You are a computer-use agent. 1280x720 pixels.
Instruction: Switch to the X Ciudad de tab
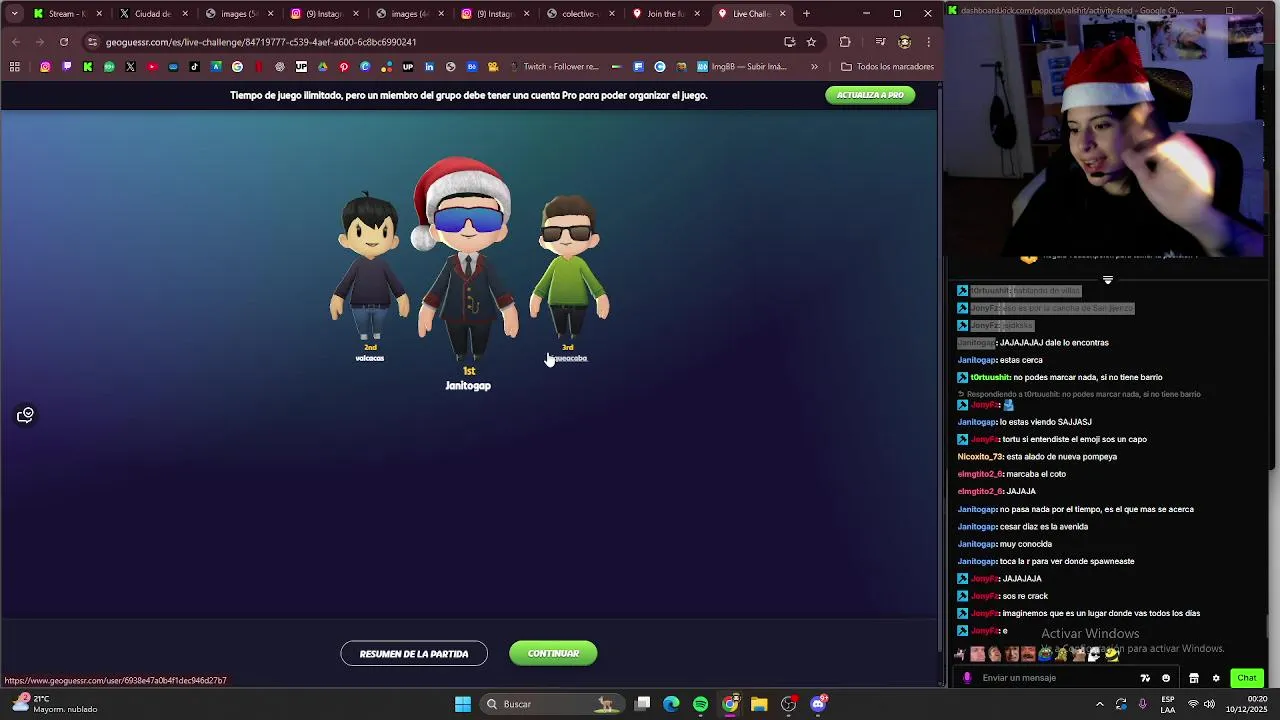coord(152,14)
